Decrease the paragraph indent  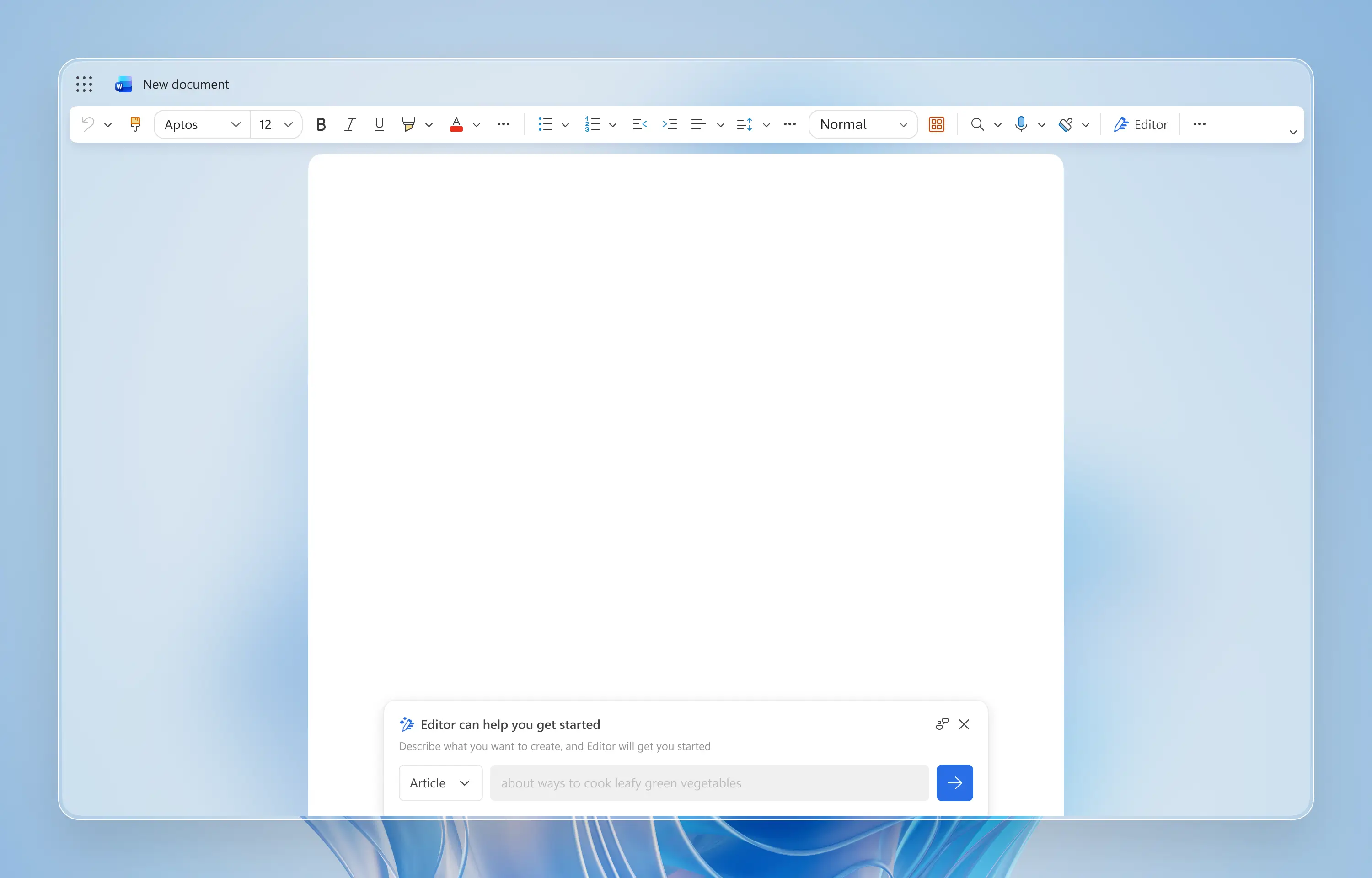coord(639,124)
